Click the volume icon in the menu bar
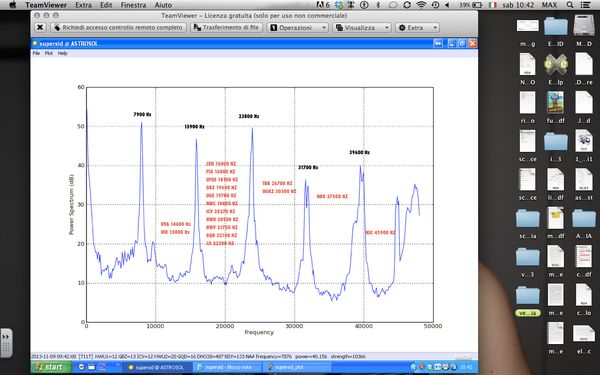The width and height of the screenshot is (600, 375). (x=447, y=5)
